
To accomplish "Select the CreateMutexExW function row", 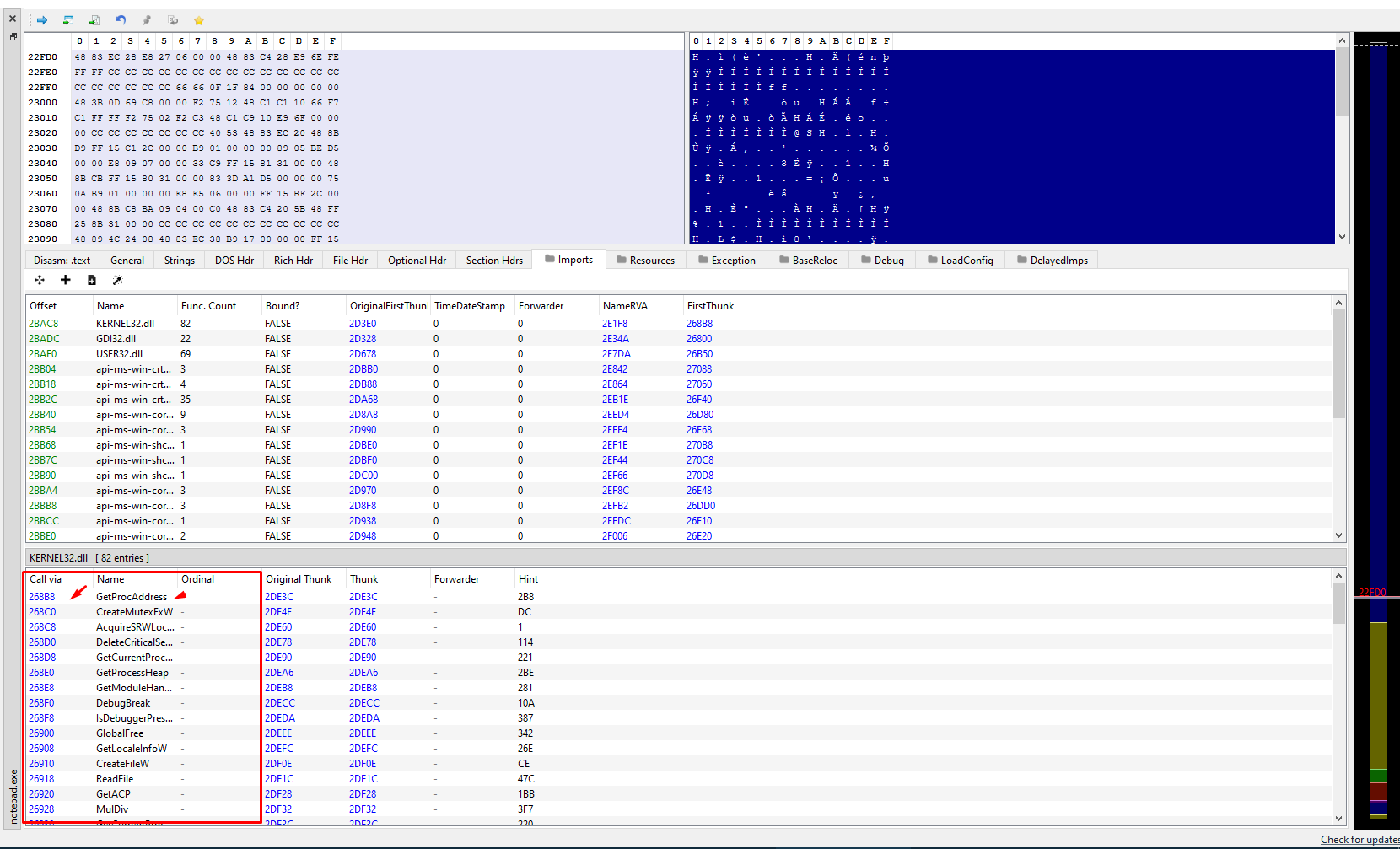I will [x=679, y=612].
